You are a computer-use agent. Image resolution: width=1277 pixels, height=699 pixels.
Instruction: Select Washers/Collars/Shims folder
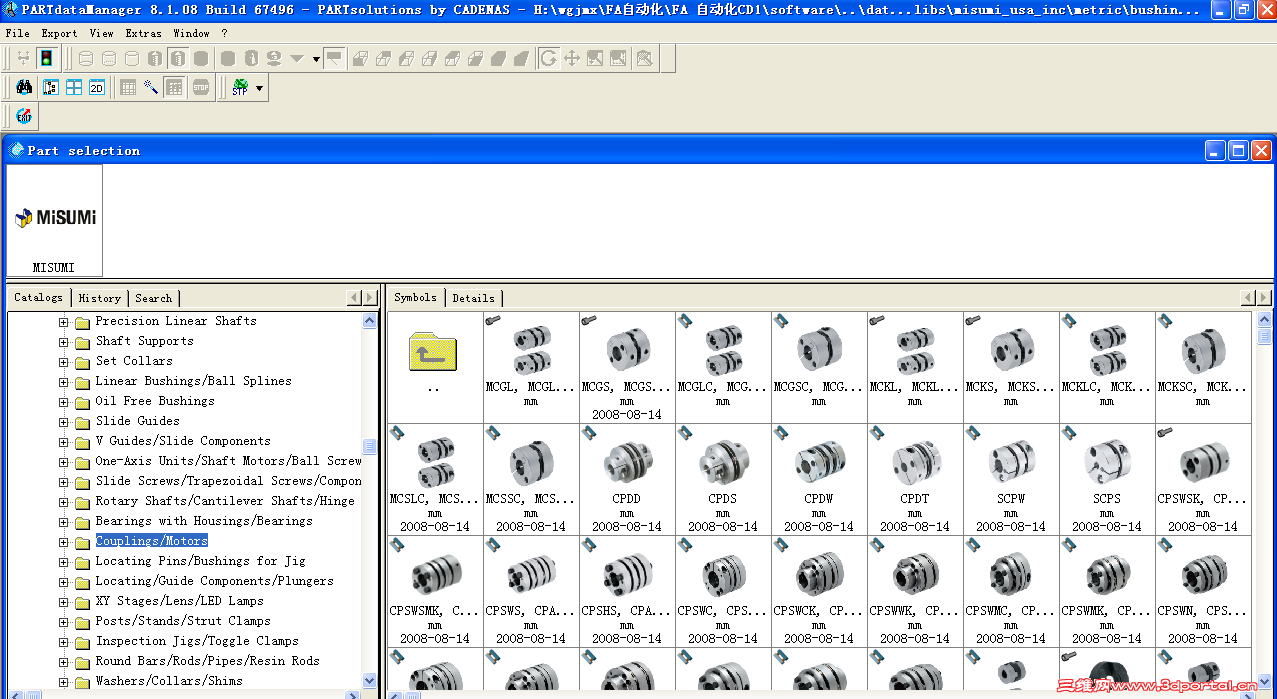point(169,681)
